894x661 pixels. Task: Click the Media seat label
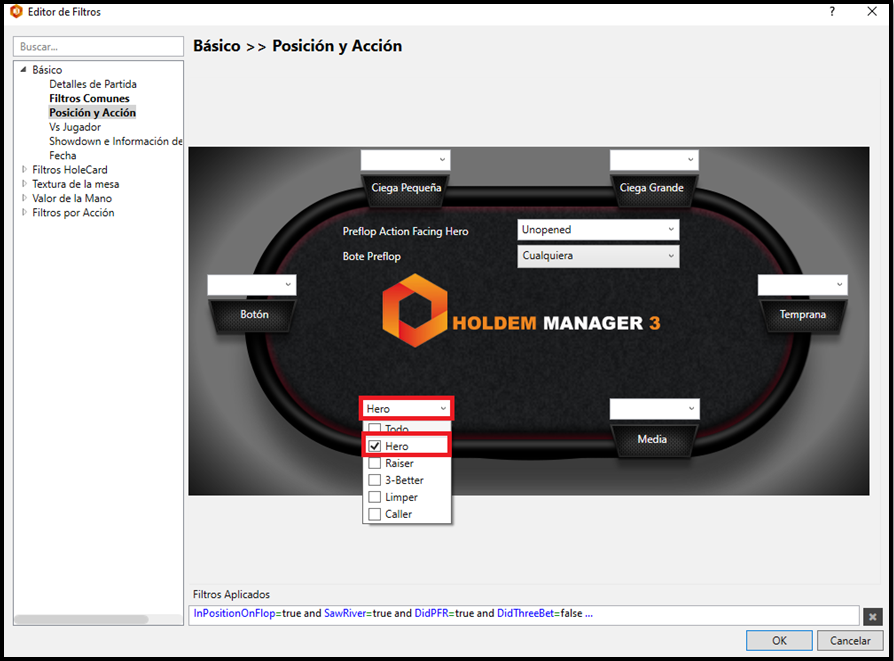pos(652,439)
